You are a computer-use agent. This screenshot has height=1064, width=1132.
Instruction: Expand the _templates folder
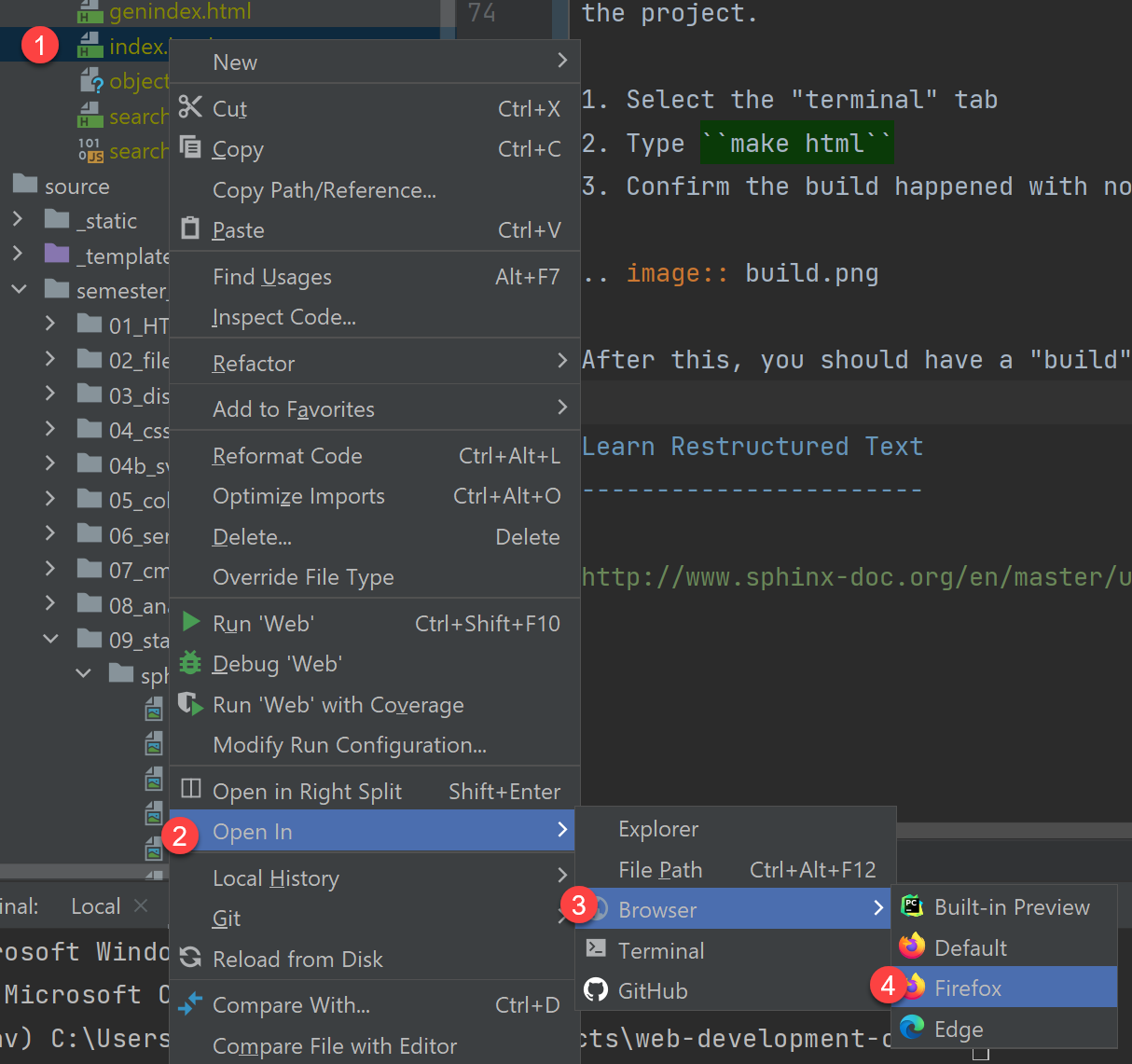(x=18, y=254)
